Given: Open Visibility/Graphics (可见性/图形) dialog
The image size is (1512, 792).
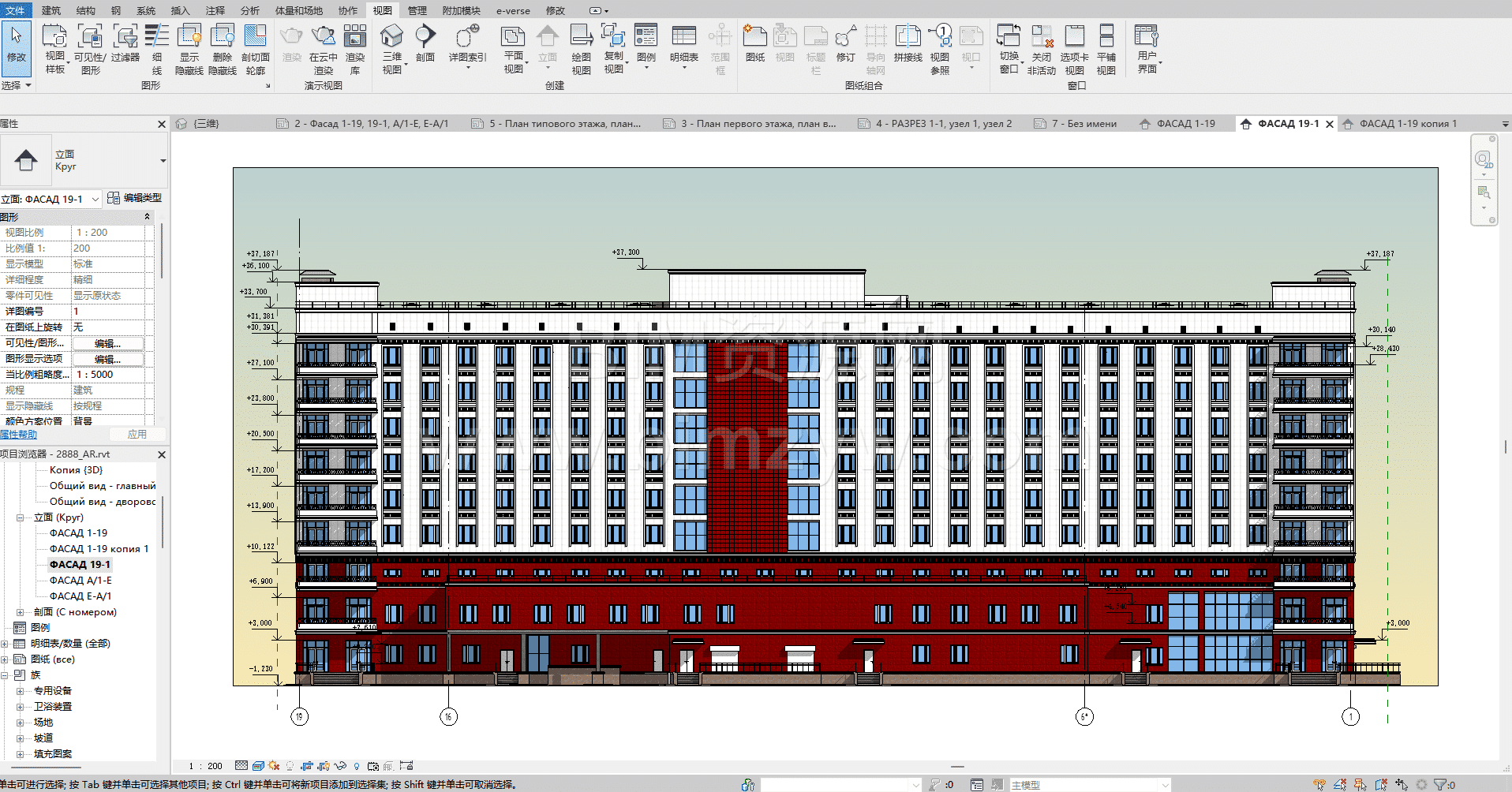Looking at the screenshot, I should click(90, 49).
